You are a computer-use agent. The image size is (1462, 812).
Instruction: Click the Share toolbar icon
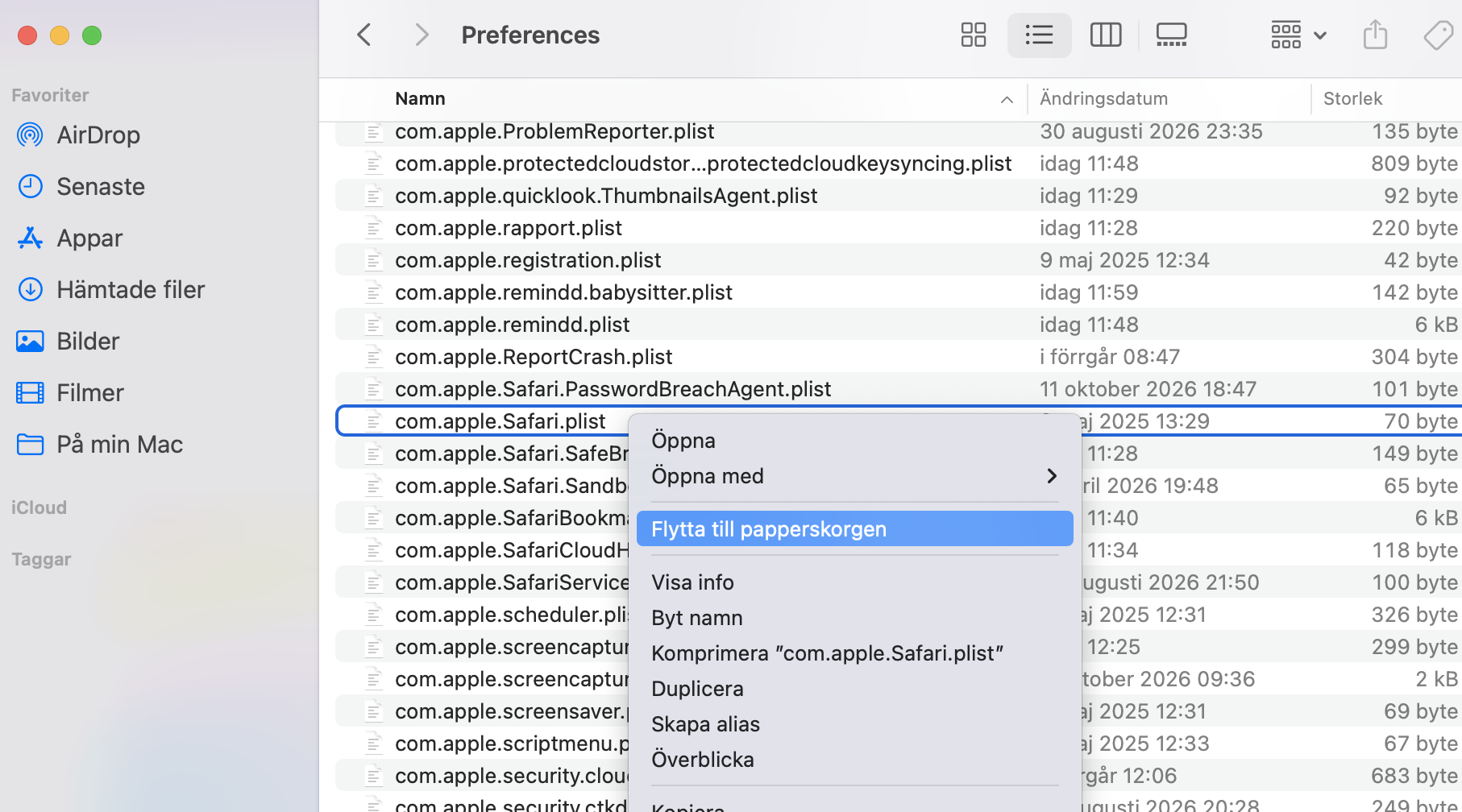1375,35
